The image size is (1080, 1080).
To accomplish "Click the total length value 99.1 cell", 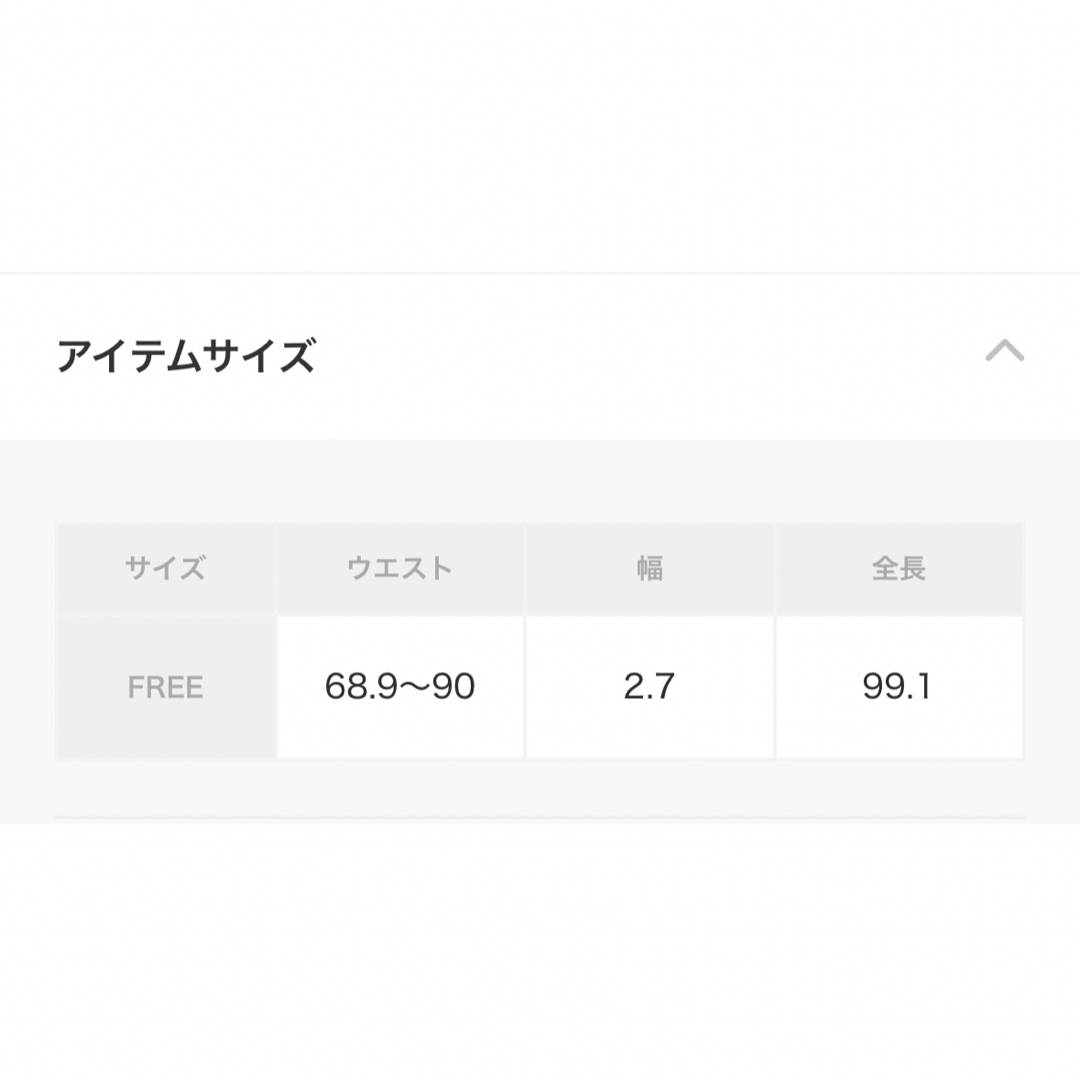I will pos(900,687).
